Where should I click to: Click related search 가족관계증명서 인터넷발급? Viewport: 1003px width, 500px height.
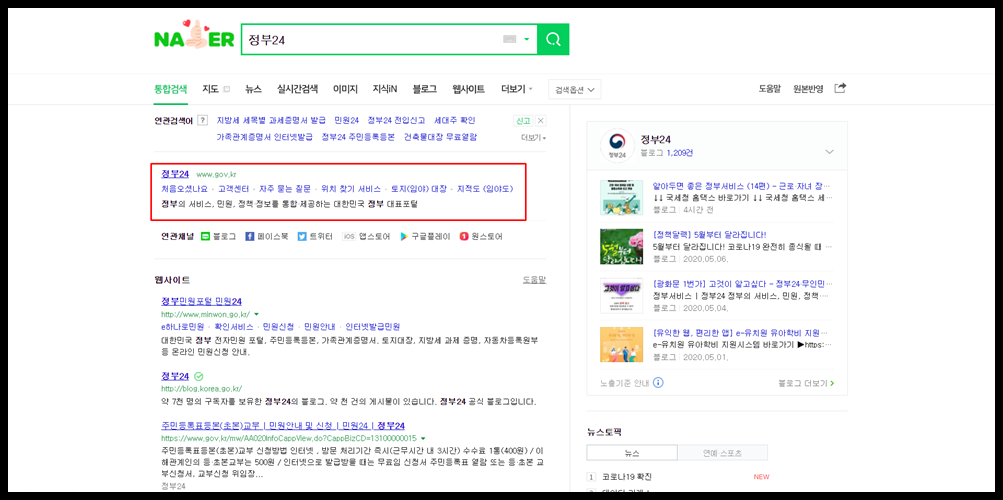[x=265, y=137]
